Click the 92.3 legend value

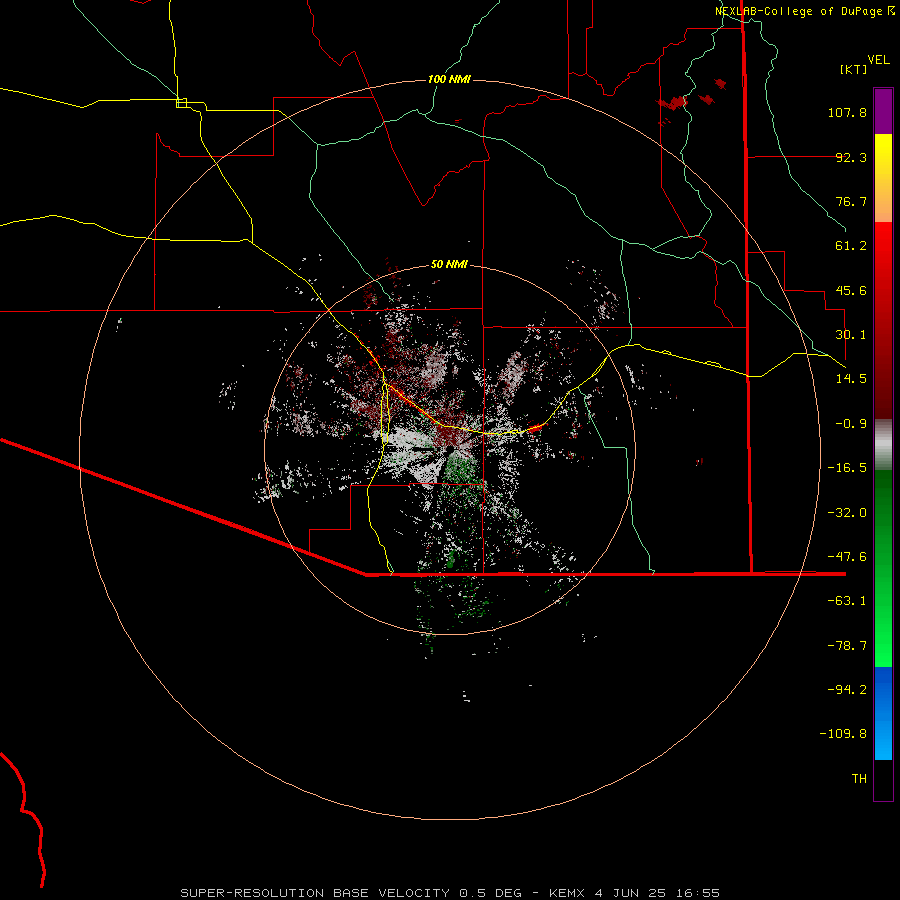851,157
